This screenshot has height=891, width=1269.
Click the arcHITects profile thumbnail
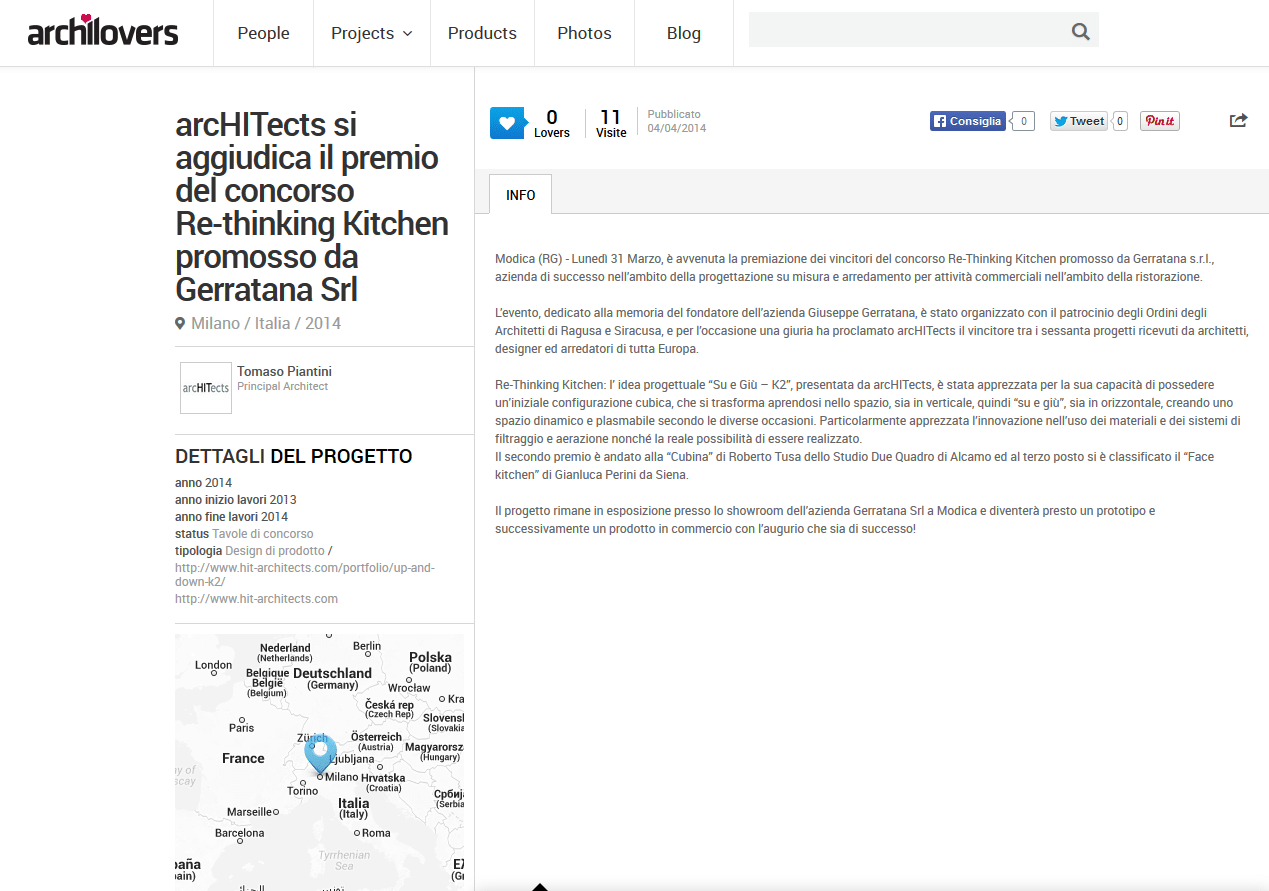click(x=206, y=388)
